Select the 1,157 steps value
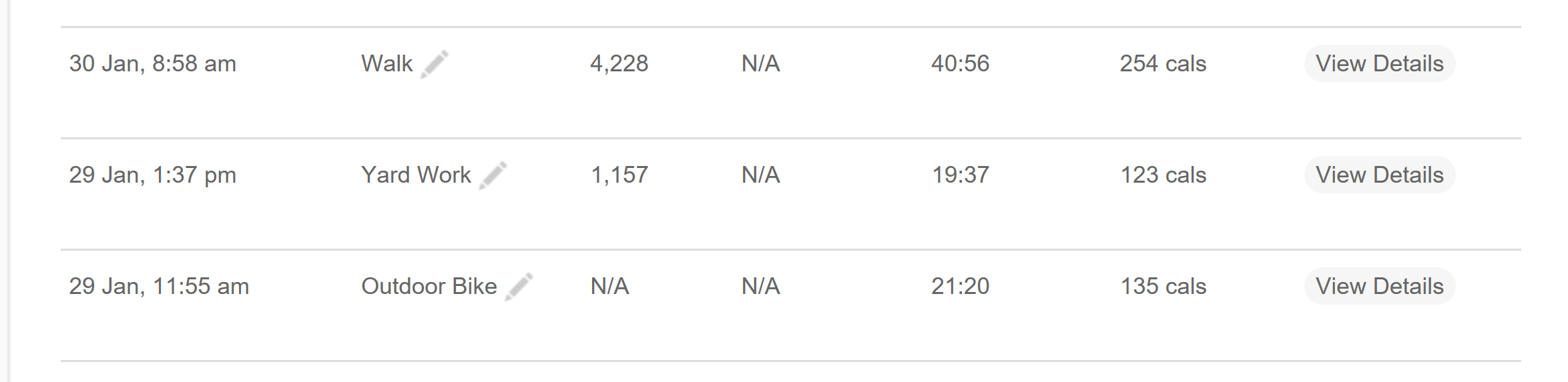Image resolution: width=1568 pixels, height=382 pixels. (x=619, y=175)
